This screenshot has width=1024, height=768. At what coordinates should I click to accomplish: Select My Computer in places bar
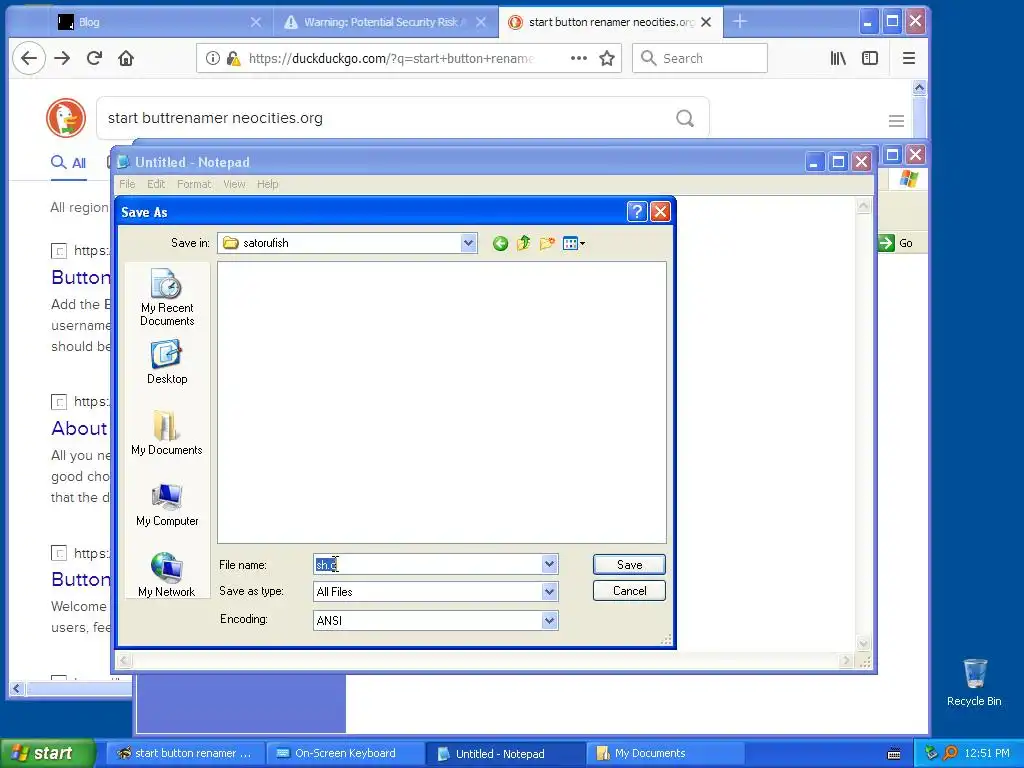(x=167, y=505)
